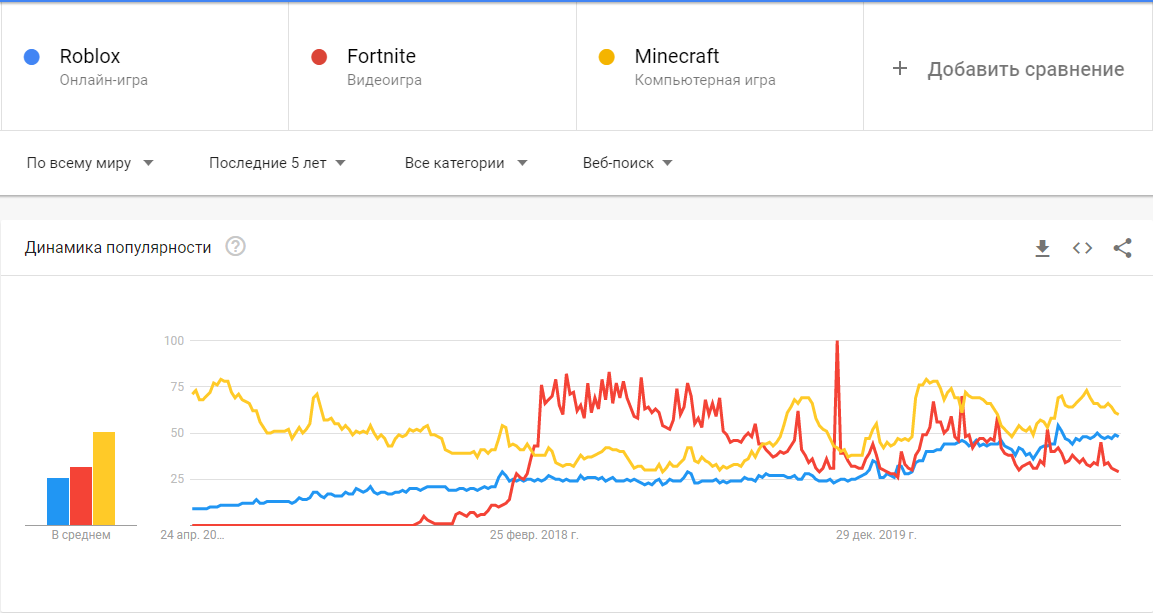Click the blue Roblox average bar
This screenshot has height=613, width=1153.
tap(58, 502)
